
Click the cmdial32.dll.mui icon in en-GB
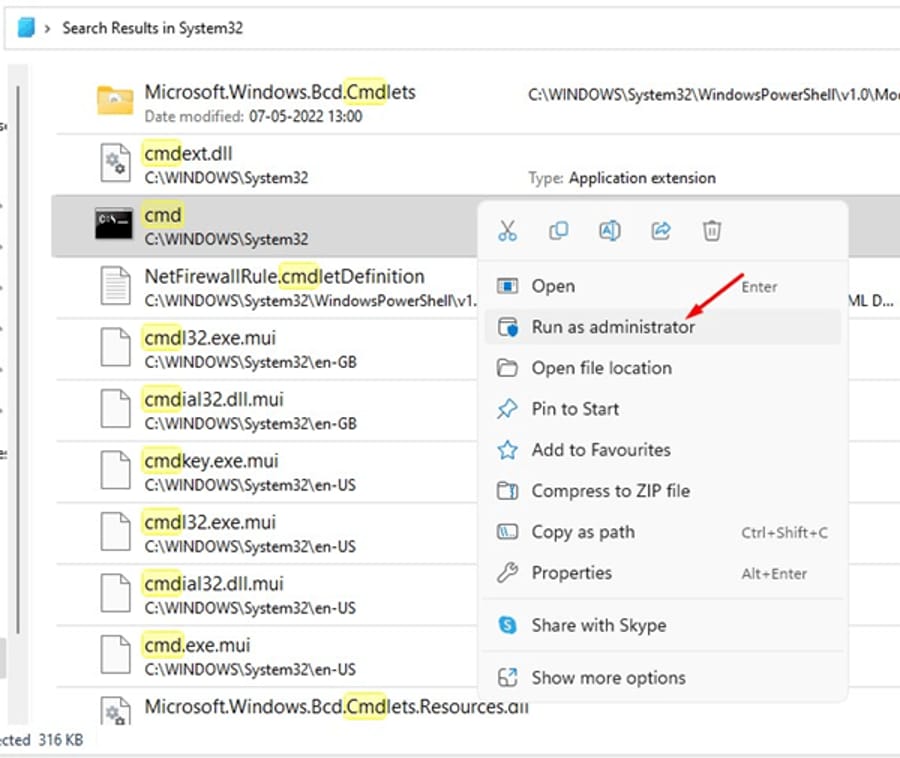(x=115, y=409)
